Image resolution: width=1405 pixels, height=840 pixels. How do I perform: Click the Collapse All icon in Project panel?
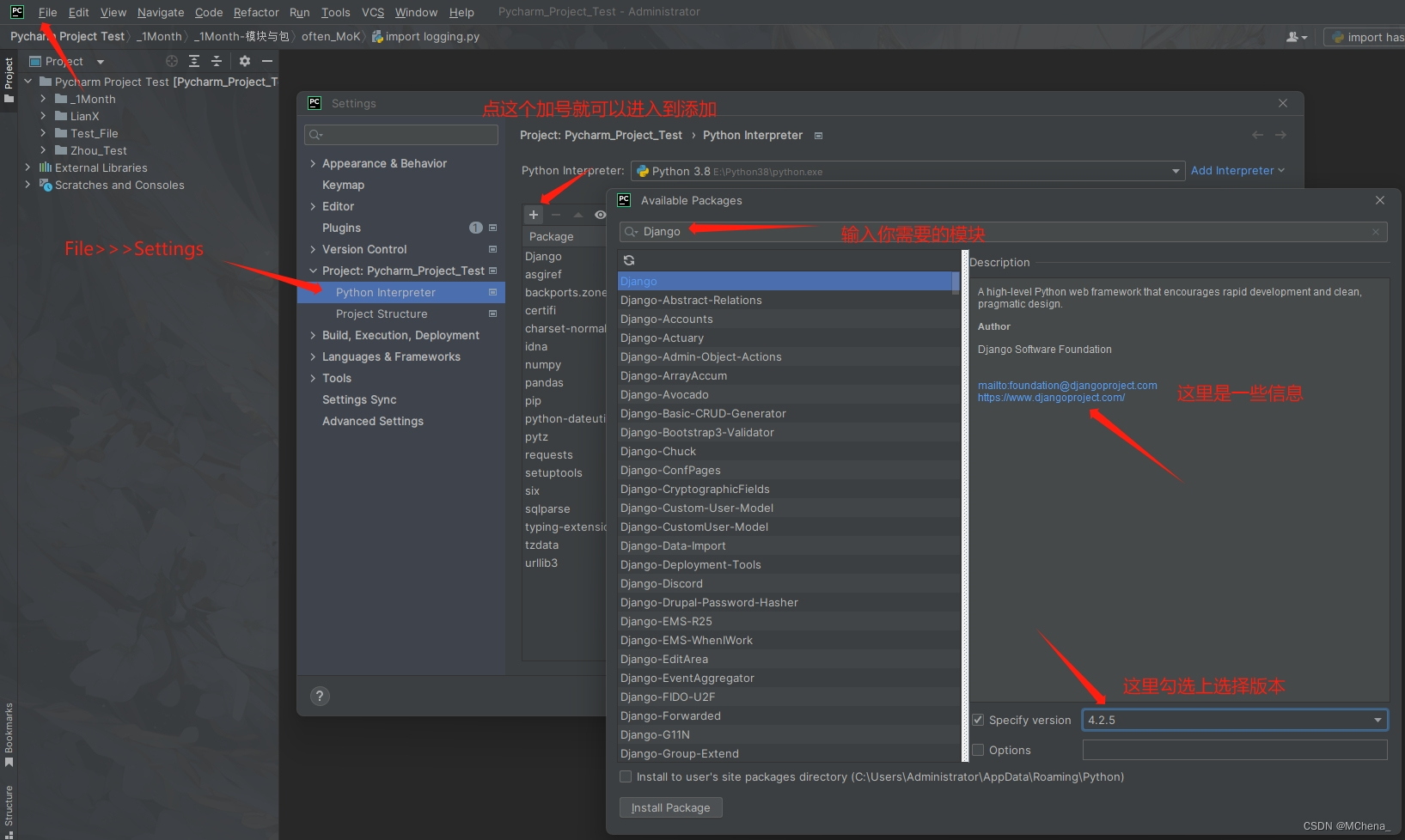click(x=217, y=61)
